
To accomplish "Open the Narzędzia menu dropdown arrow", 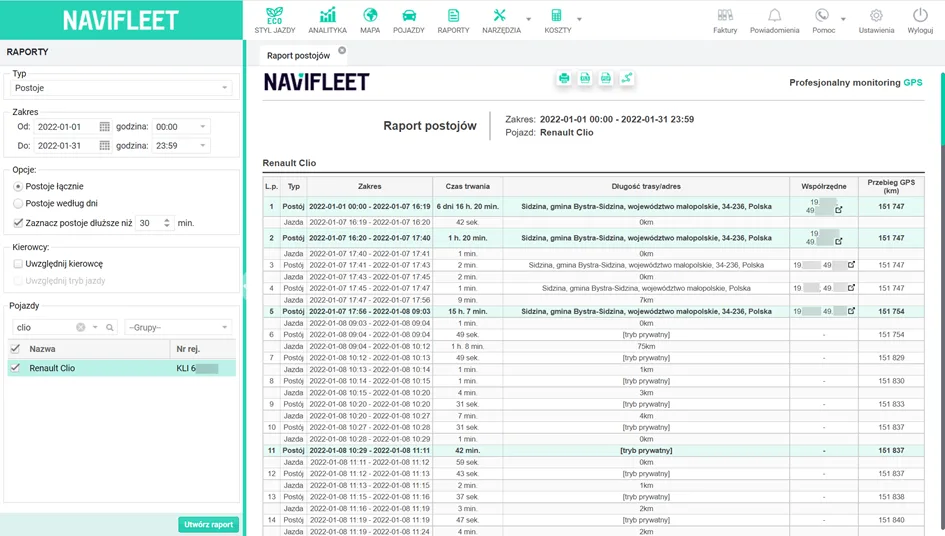I will coord(529,19).
